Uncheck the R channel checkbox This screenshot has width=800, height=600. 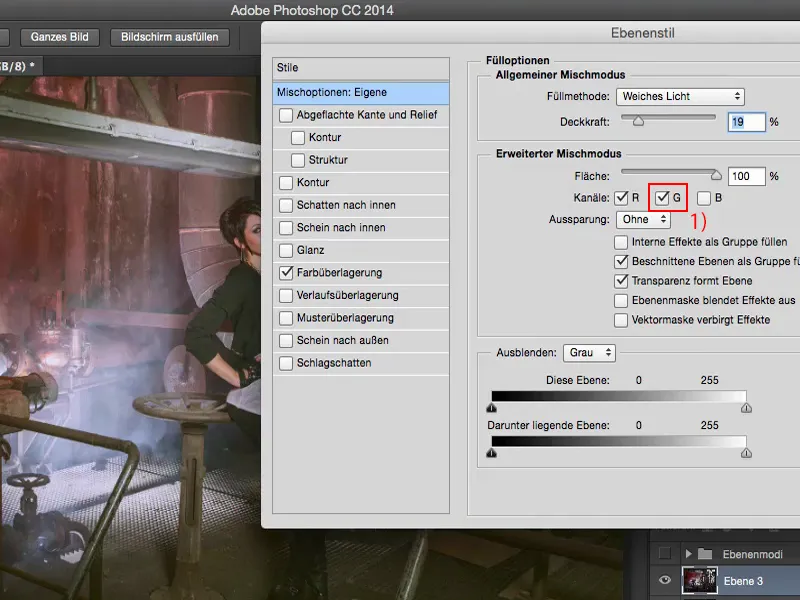point(621,197)
